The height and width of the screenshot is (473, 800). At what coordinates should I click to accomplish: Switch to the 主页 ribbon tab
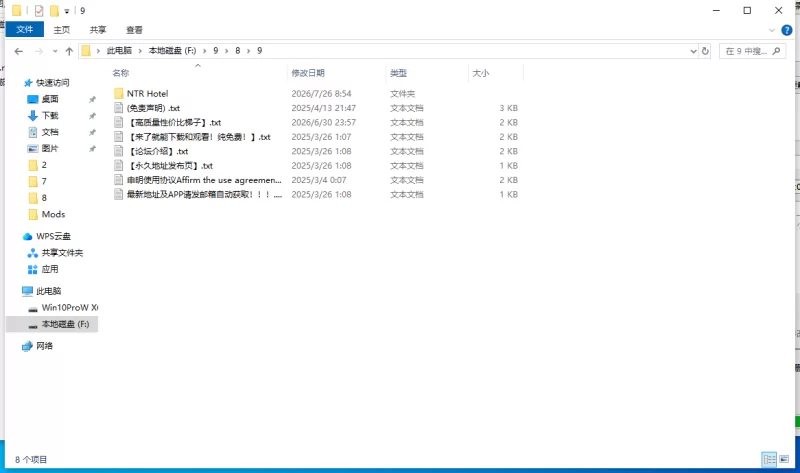tap(62, 30)
